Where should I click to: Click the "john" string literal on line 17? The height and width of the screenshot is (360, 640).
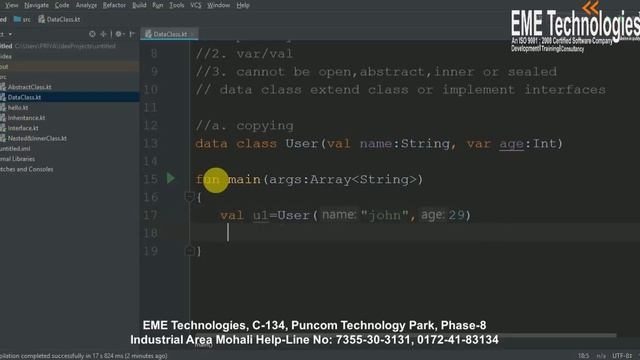[384, 216]
